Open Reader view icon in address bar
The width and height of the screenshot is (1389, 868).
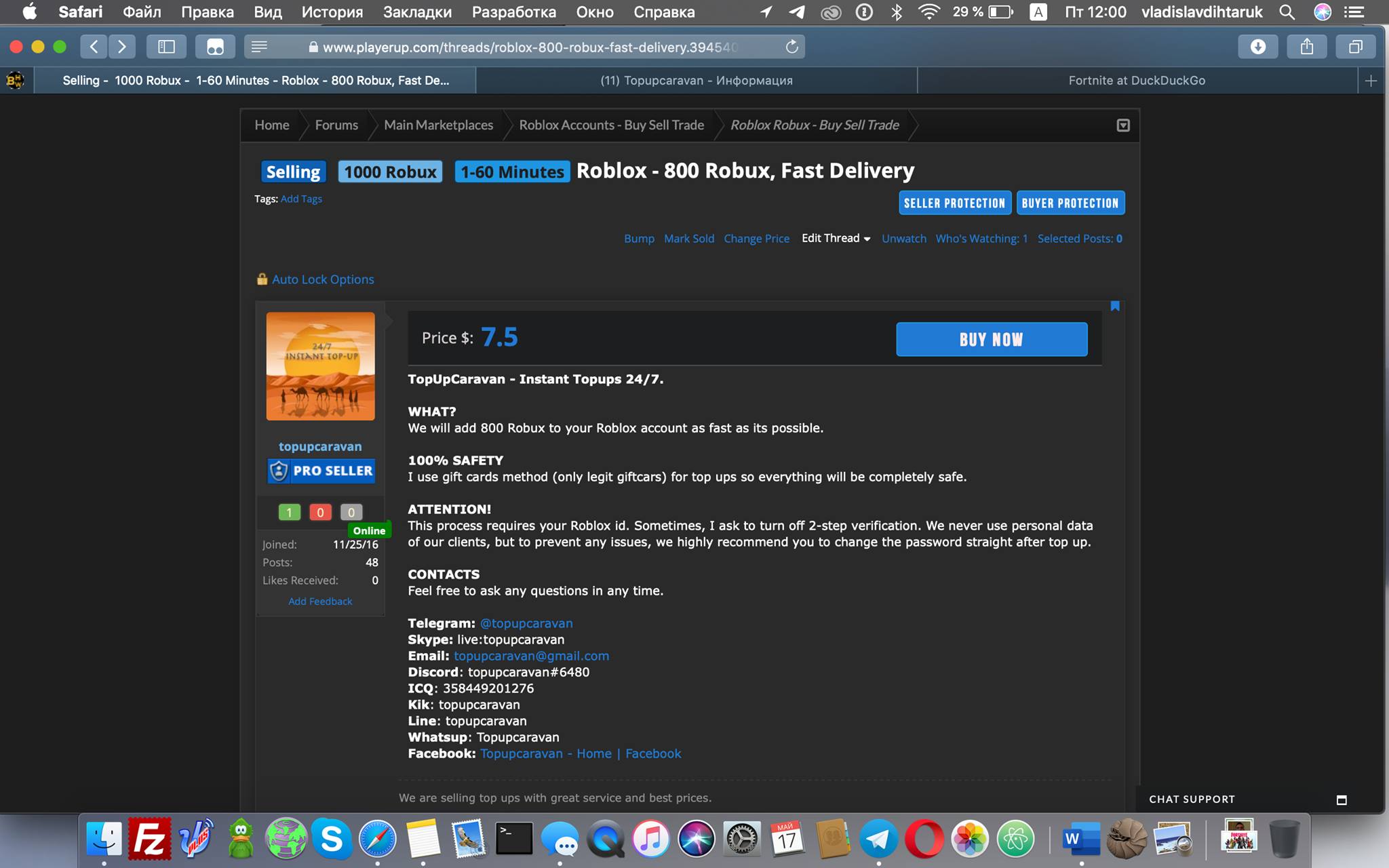click(x=259, y=47)
